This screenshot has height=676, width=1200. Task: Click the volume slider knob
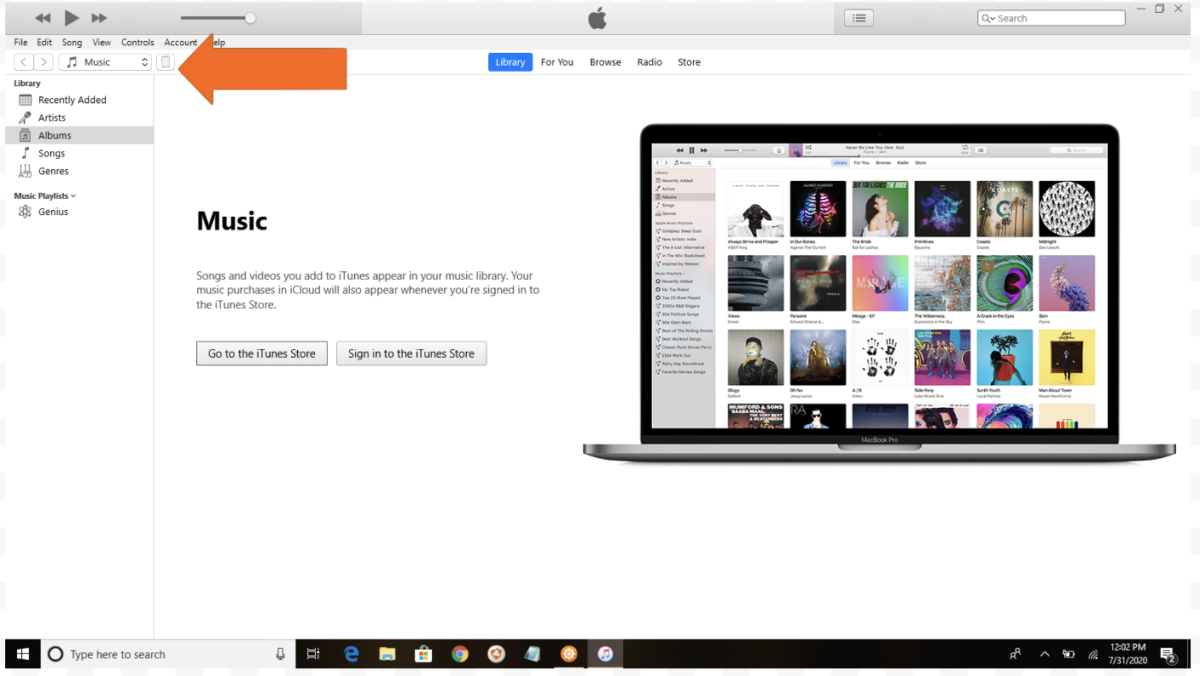[250, 18]
